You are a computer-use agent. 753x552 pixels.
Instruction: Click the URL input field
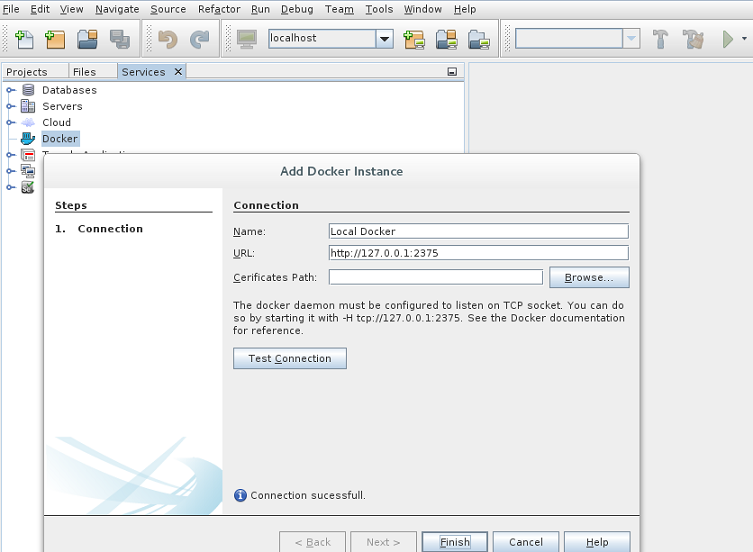(479, 253)
